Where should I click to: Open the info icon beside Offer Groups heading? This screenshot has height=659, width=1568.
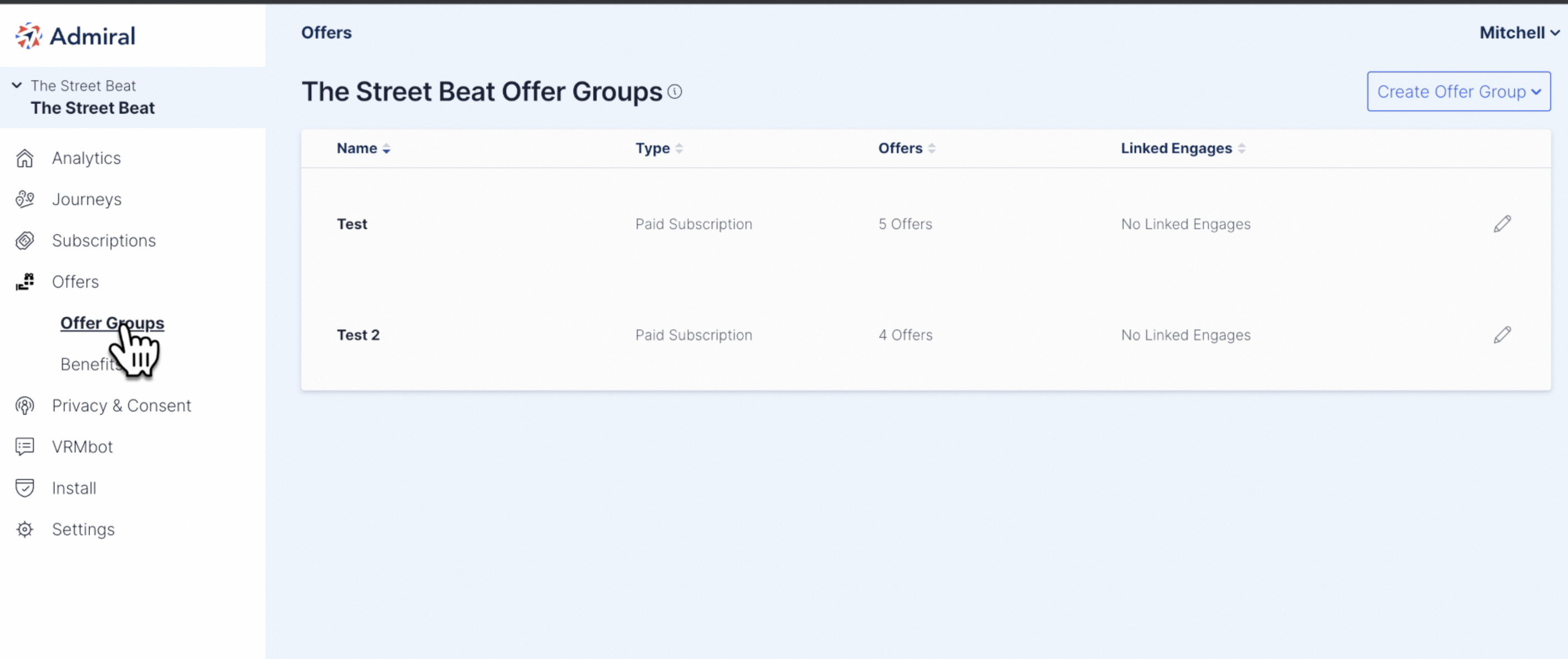click(675, 92)
